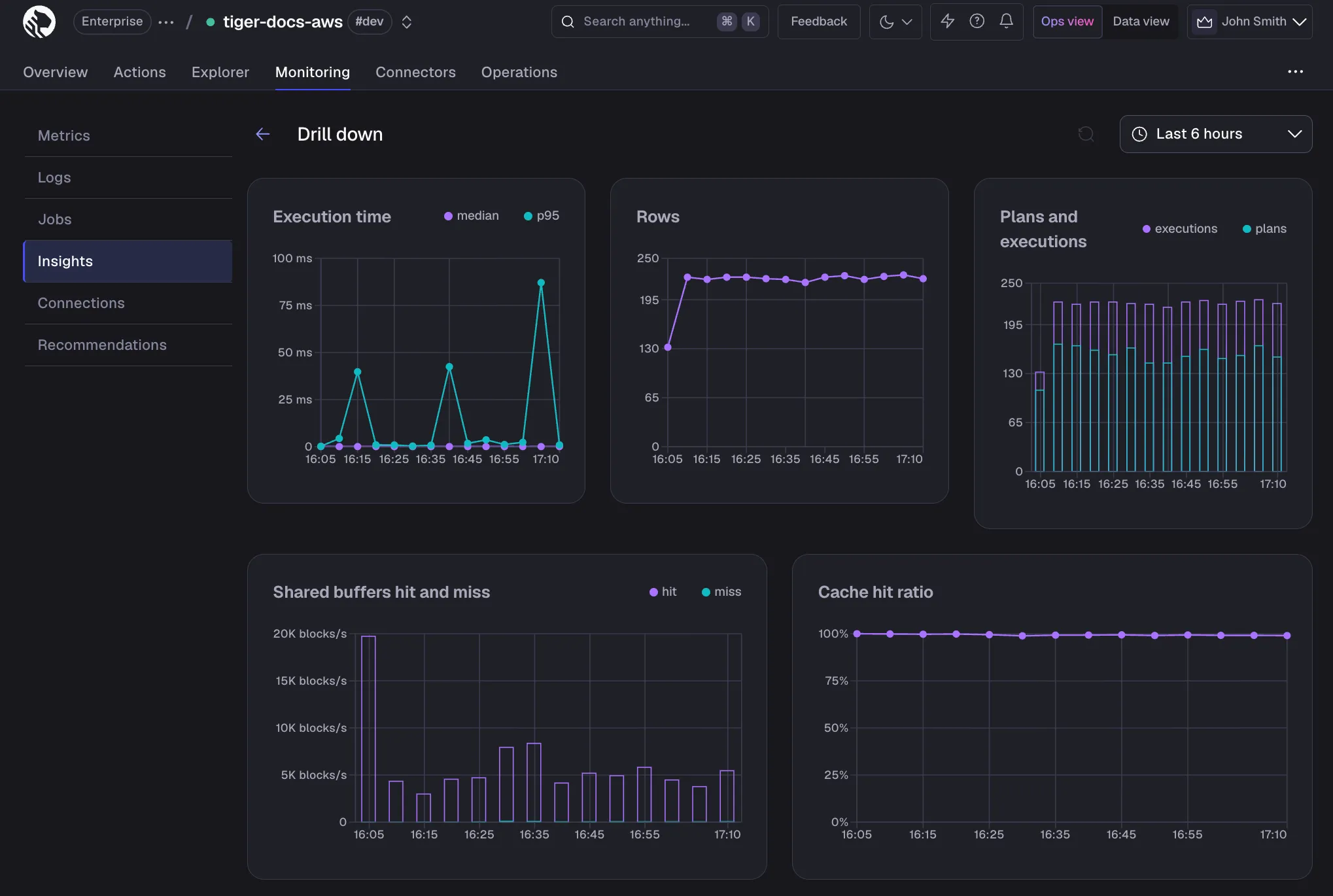Open the Actions tab
Screen dimensions: 1333x896
(139, 72)
